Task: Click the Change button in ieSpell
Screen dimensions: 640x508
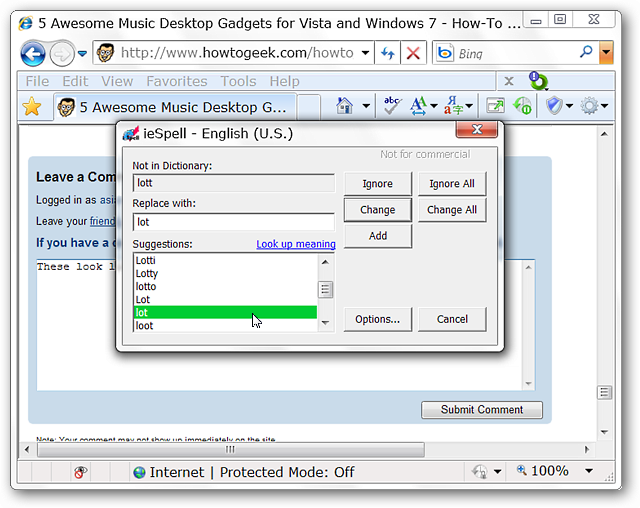Action: coord(378,210)
